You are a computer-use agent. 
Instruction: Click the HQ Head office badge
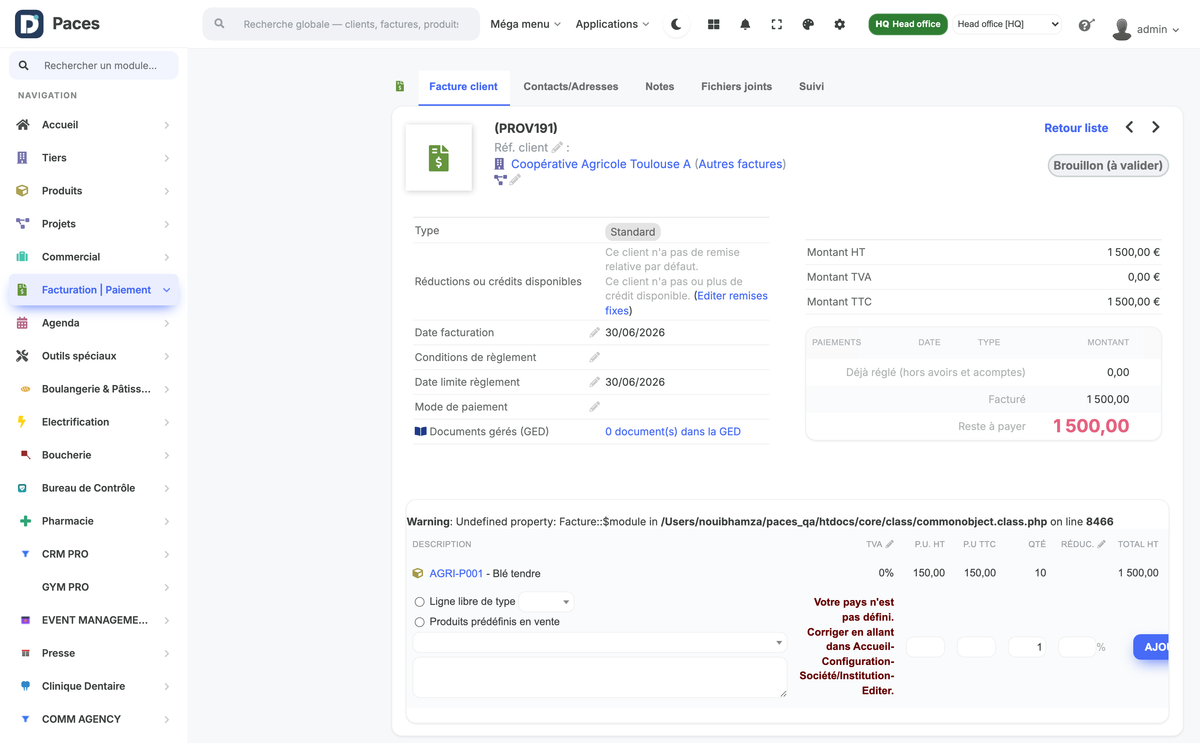[x=908, y=24]
